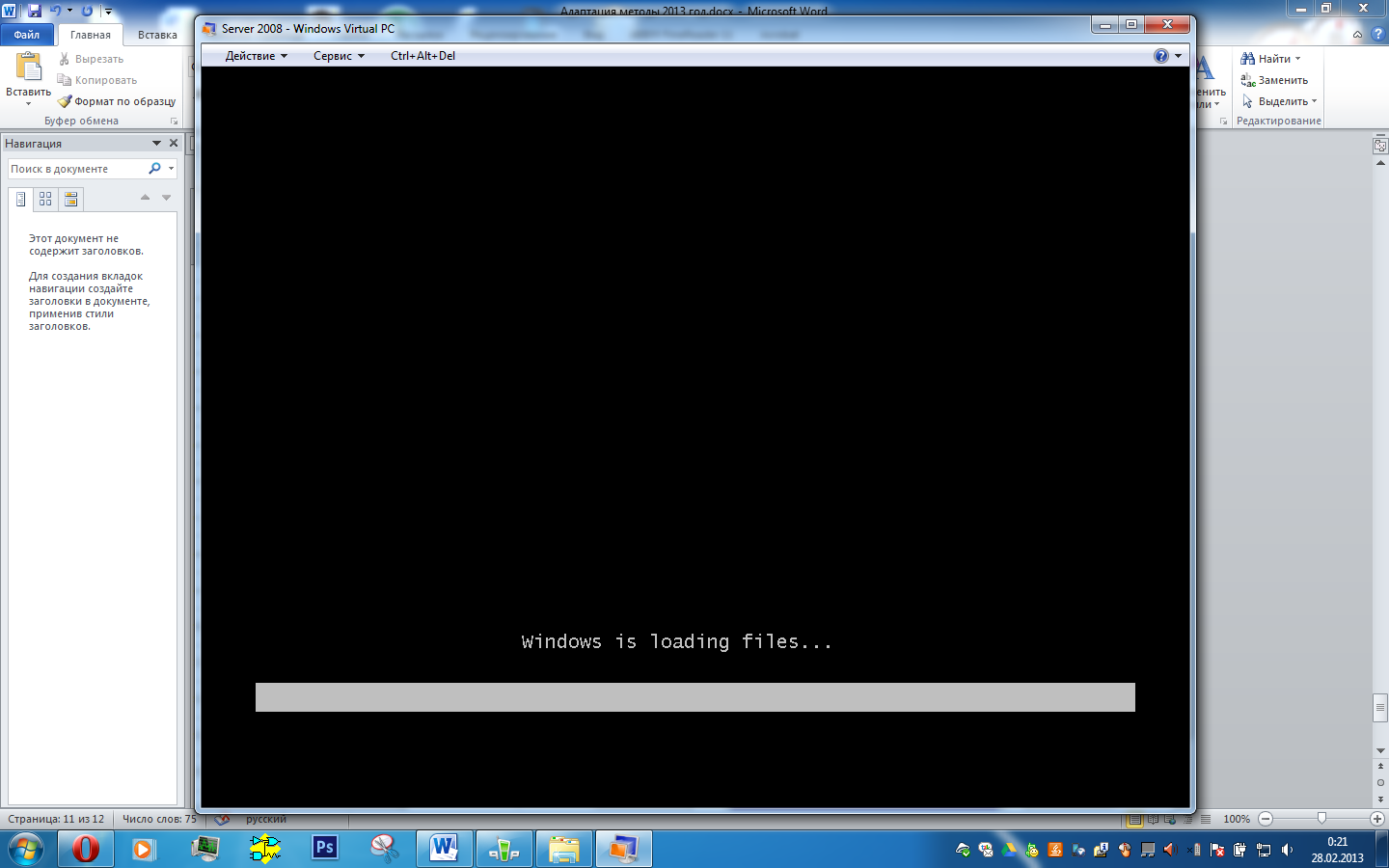Open the media player taskbar icon
The image size is (1389, 868).
click(x=144, y=849)
